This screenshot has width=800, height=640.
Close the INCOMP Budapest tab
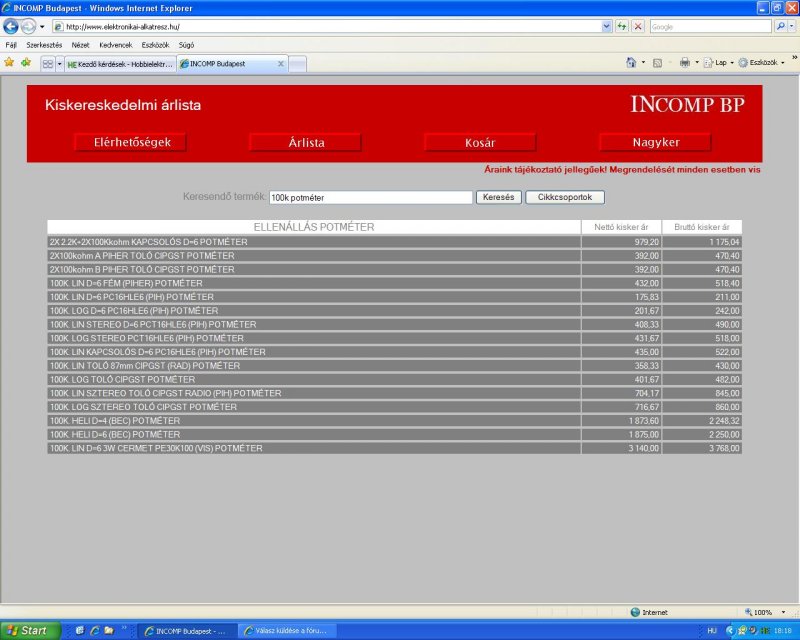pos(281,64)
